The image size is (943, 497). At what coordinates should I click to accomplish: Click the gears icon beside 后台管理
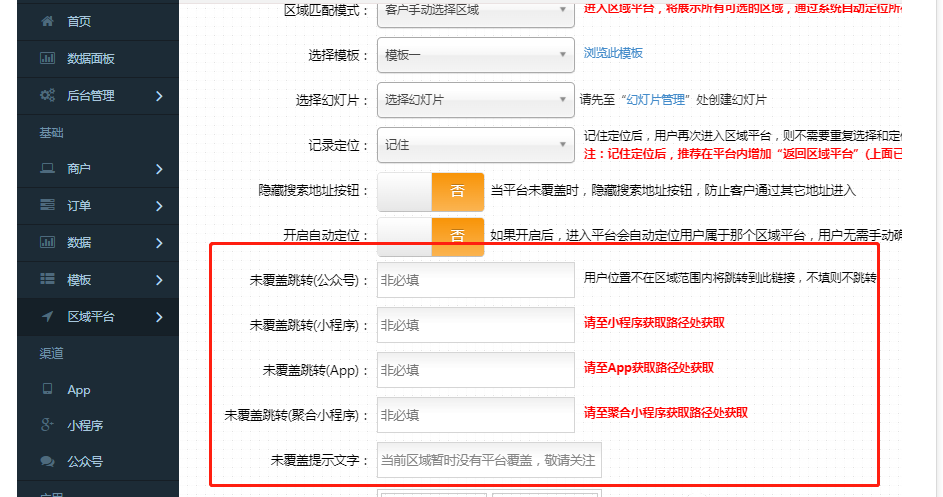point(46,96)
